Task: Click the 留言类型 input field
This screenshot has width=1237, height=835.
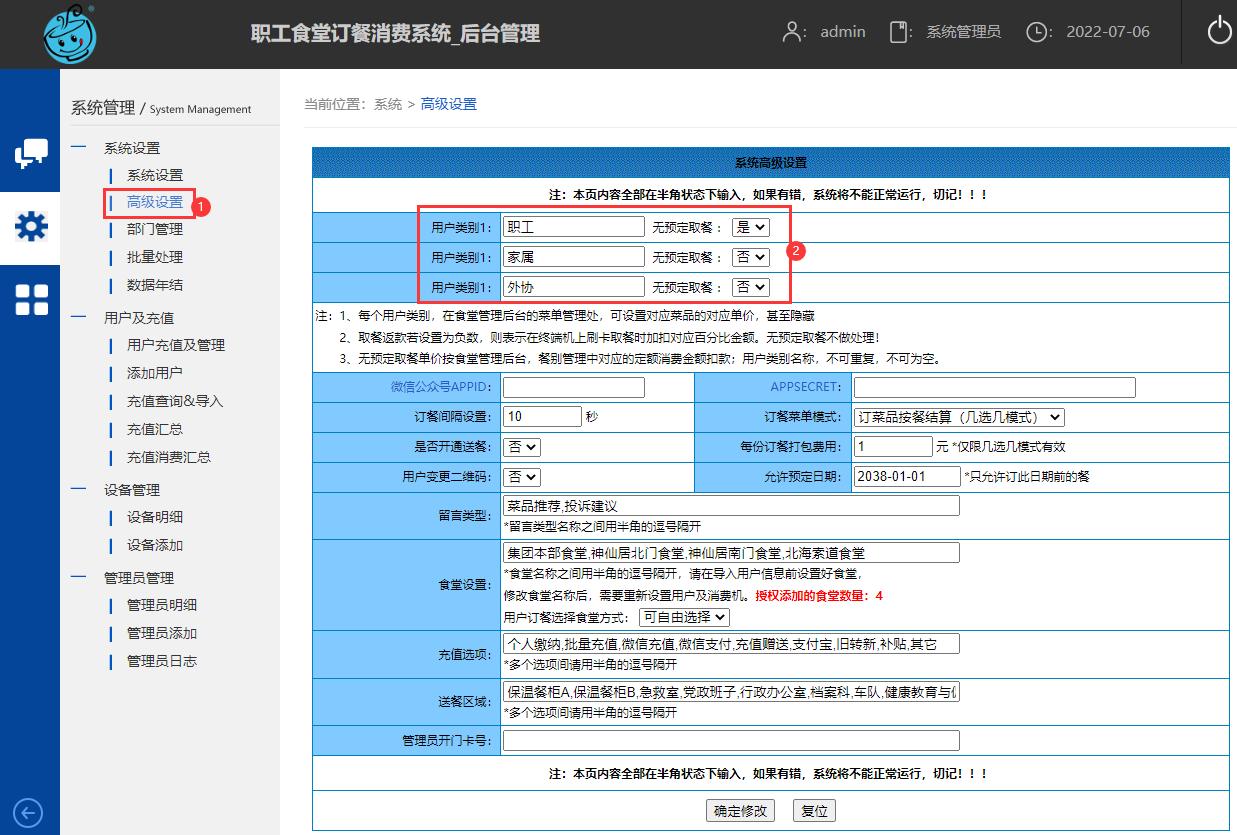Action: [731, 506]
